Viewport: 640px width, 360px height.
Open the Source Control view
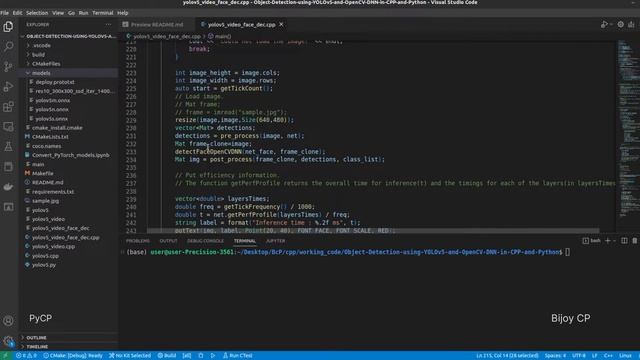tap(8, 67)
